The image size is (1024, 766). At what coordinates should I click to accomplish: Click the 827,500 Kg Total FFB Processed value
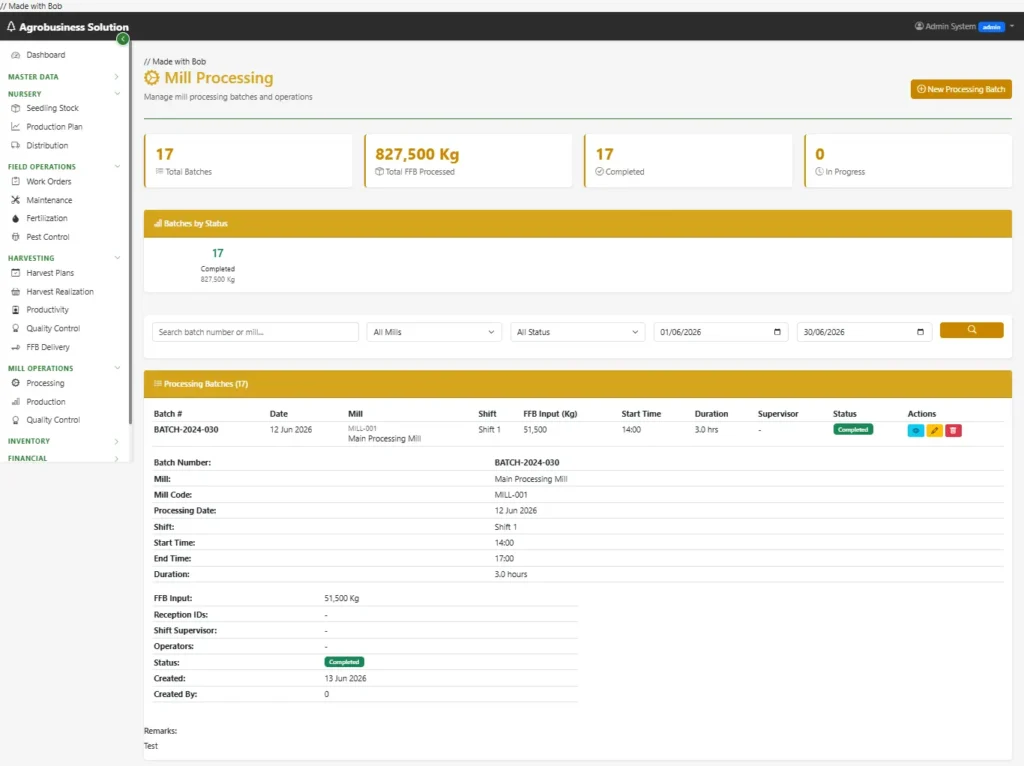point(417,154)
